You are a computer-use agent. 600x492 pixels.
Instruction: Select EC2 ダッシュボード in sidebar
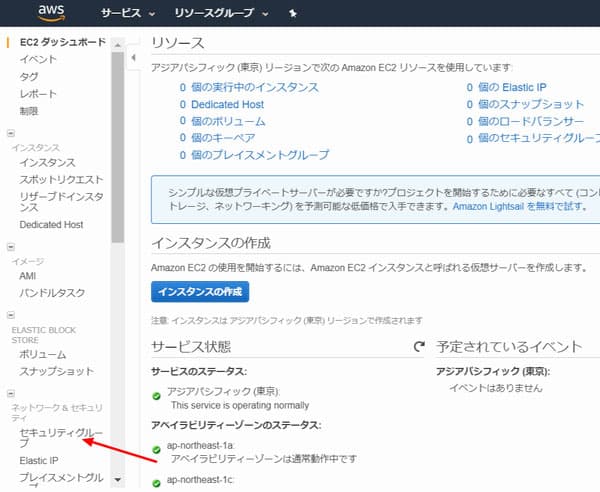point(63,42)
